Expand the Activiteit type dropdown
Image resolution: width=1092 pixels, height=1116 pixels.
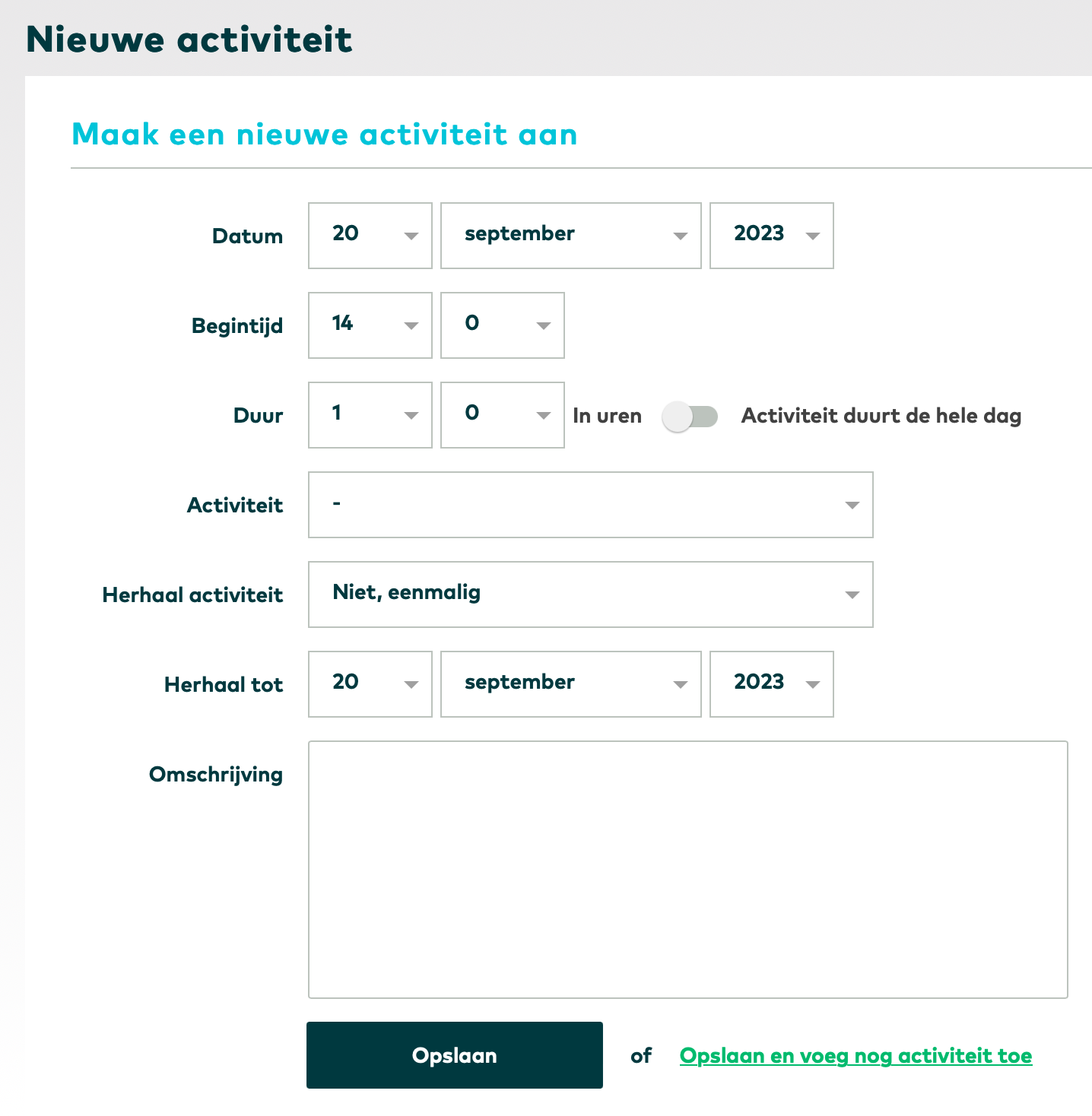tap(590, 505)
